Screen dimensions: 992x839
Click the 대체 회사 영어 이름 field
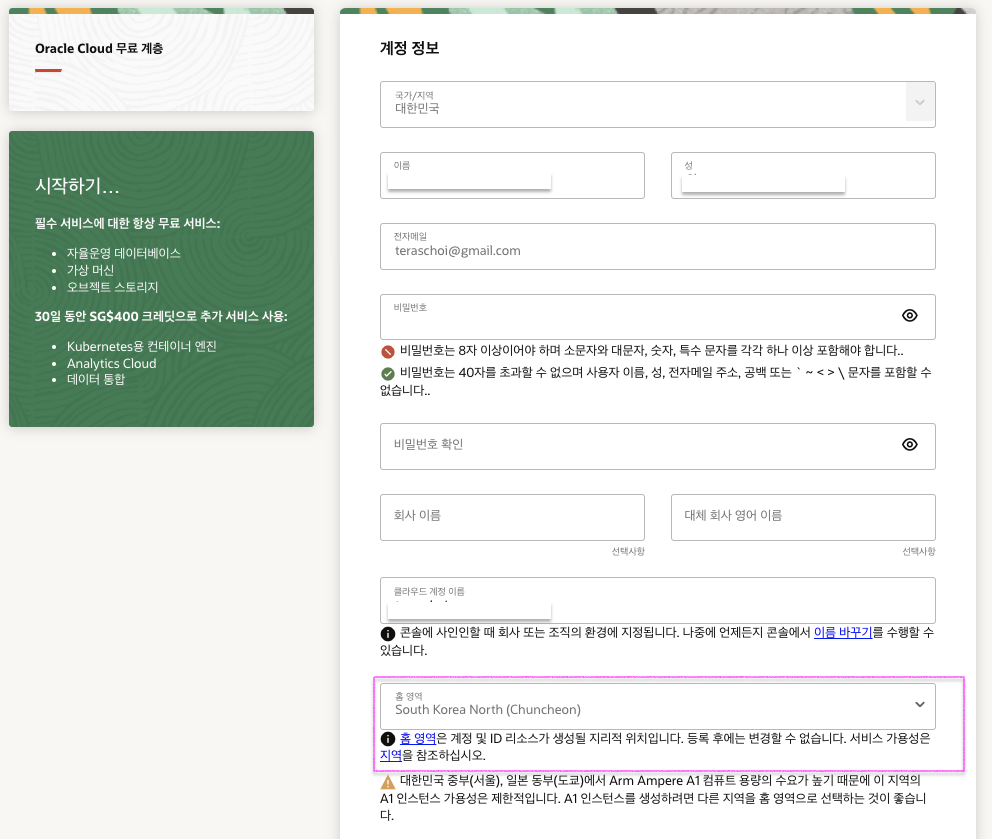[x=803, y=517]
